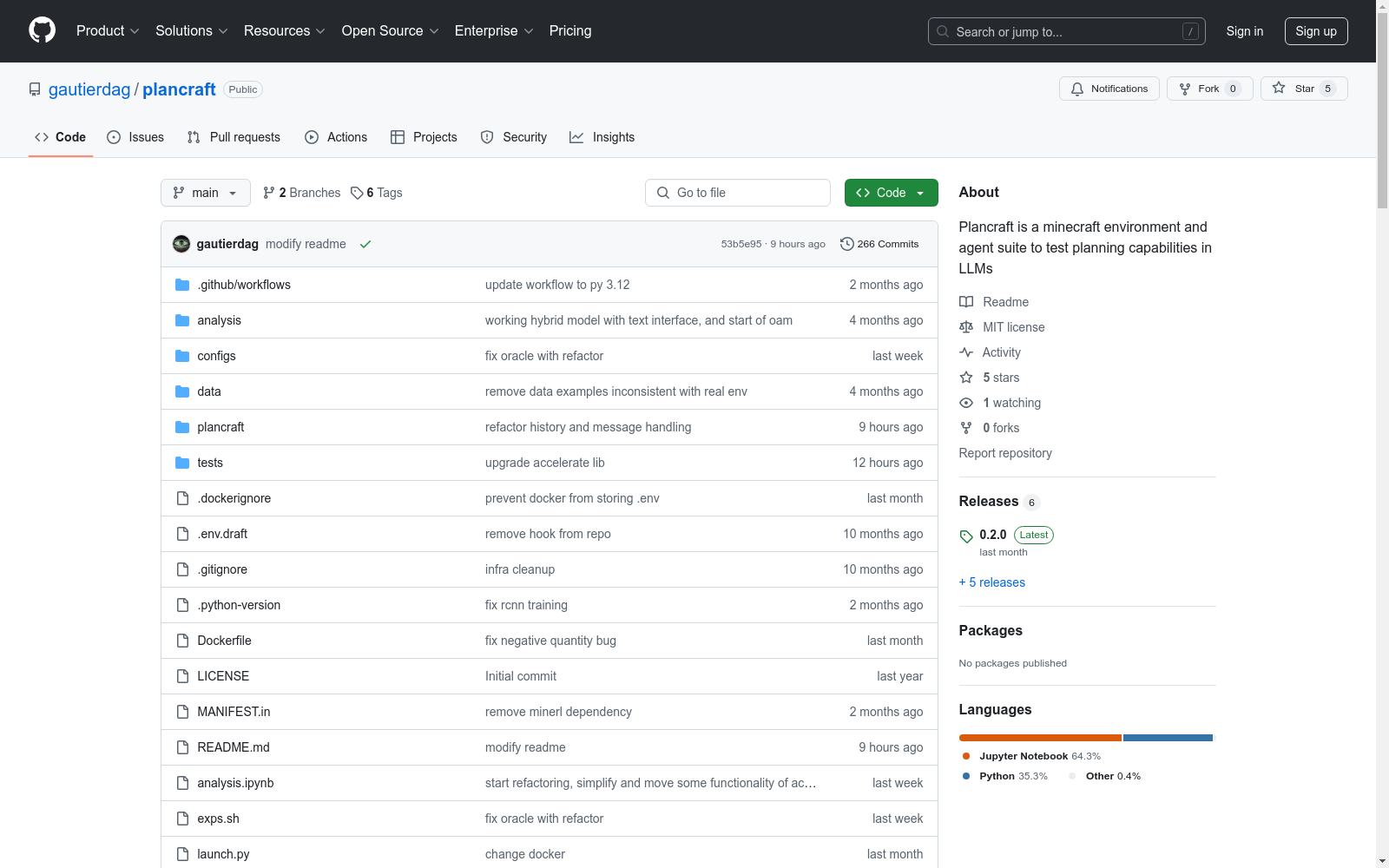Click the file icon beside Dockerfile

point(182,641)
